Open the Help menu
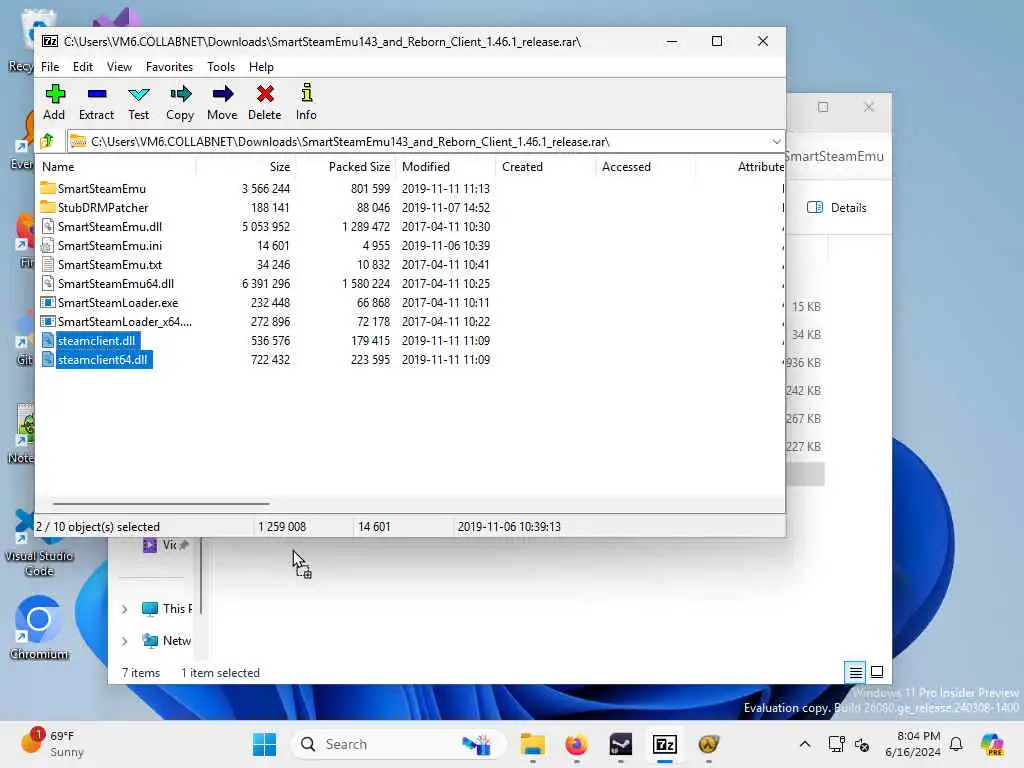 pos(261,67)
